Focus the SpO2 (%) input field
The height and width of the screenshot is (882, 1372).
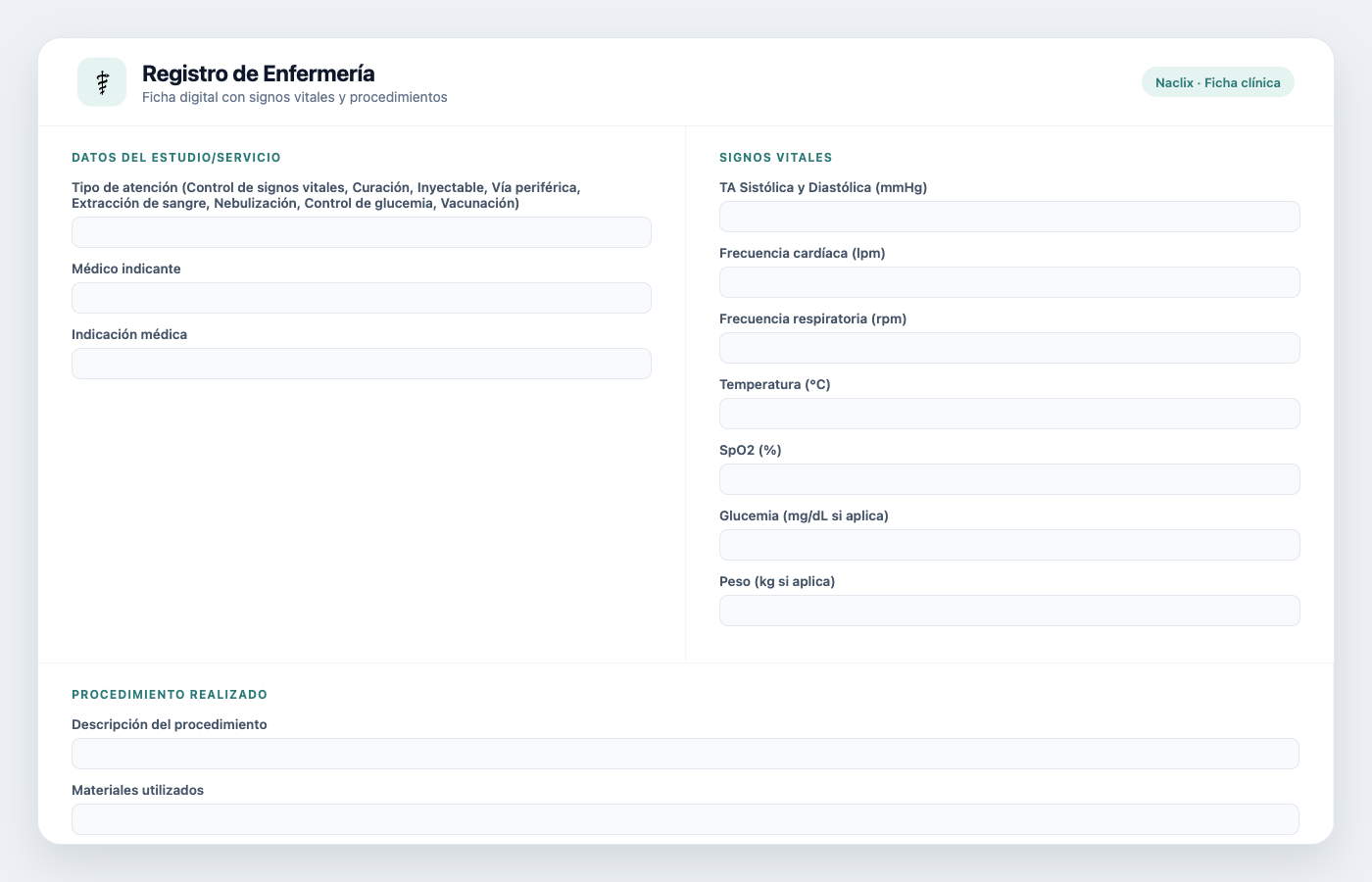pyautogui.click(x=1009, y=479)
